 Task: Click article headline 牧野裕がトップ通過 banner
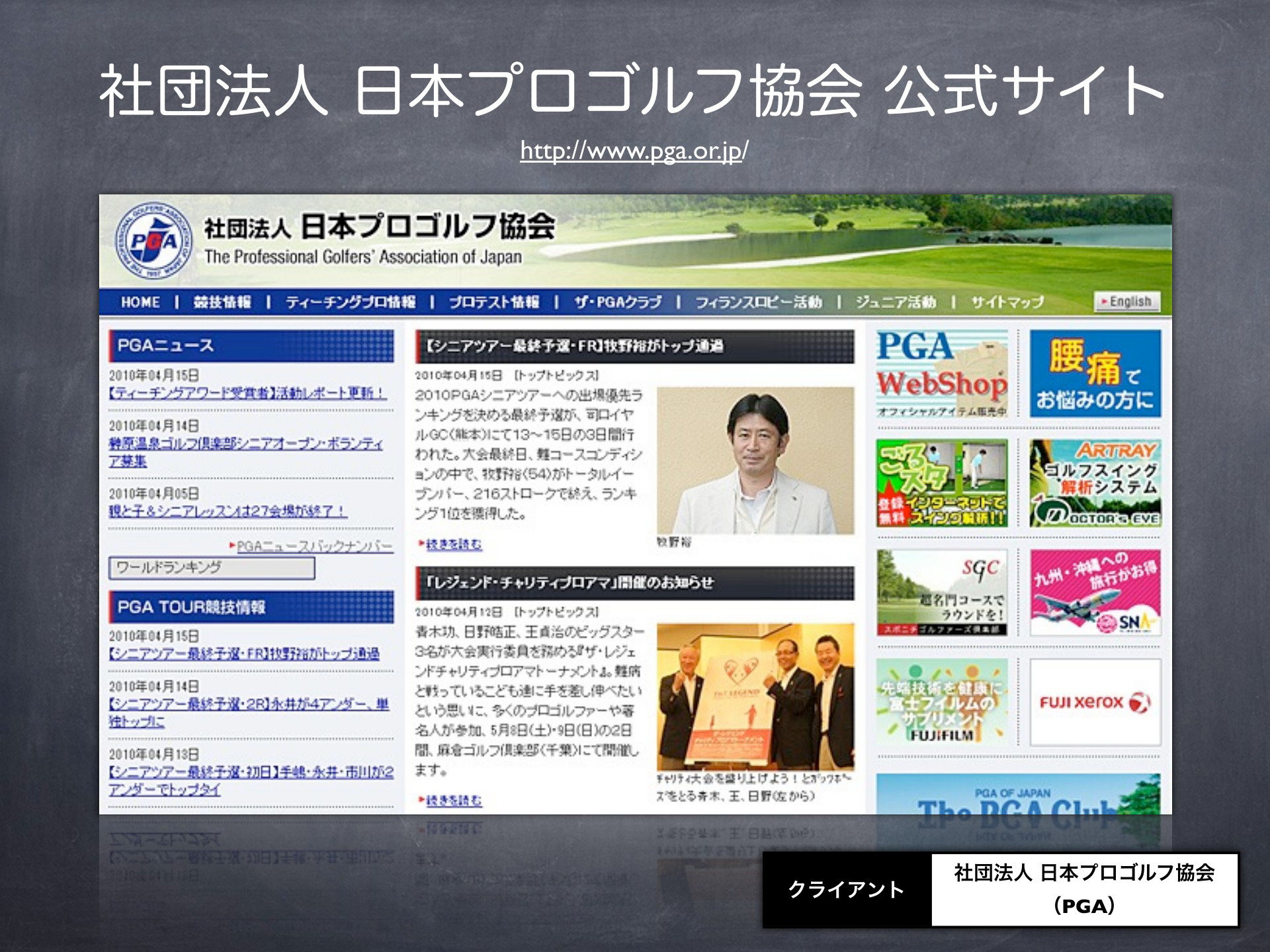pyautogui.click(x=634, y=346)
